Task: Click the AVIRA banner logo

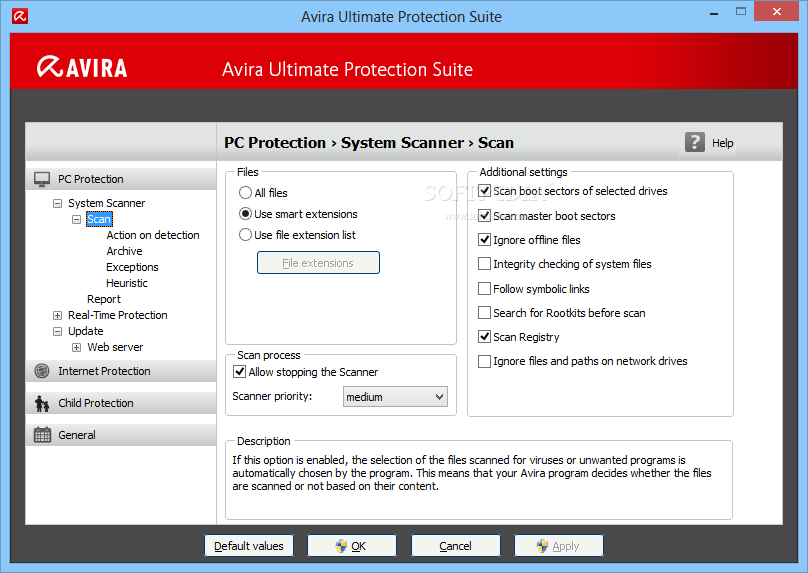Action: coord(82,67)
